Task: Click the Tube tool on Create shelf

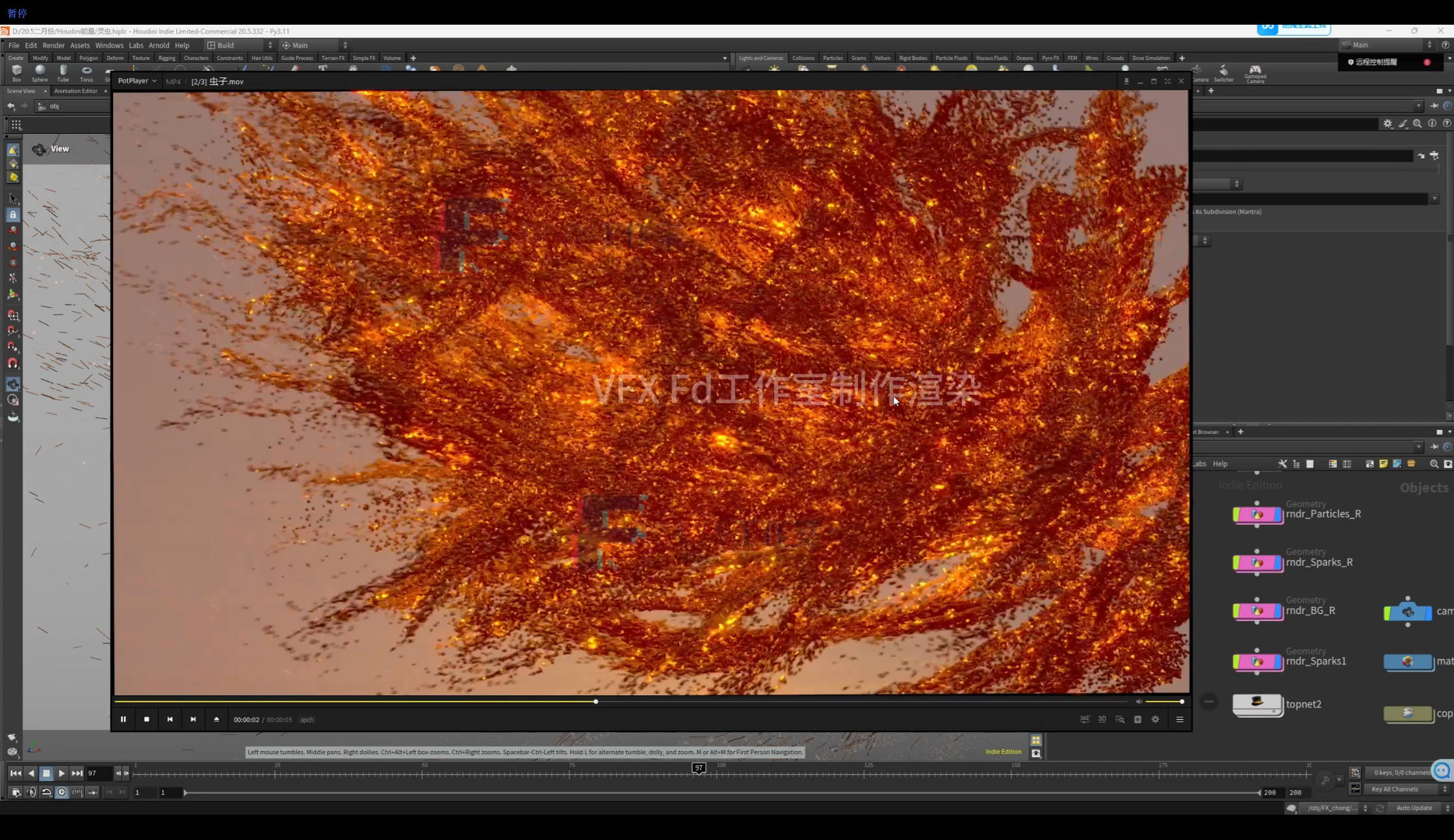Action: [62, 73]
